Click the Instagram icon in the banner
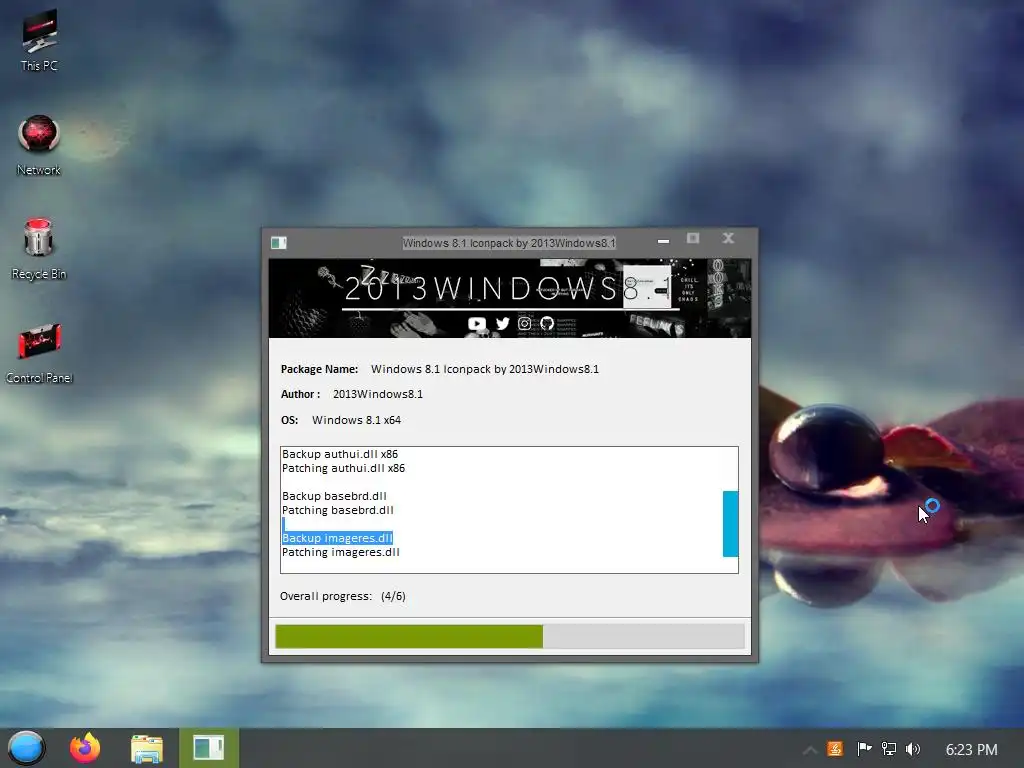 click(x=524, y=323)
